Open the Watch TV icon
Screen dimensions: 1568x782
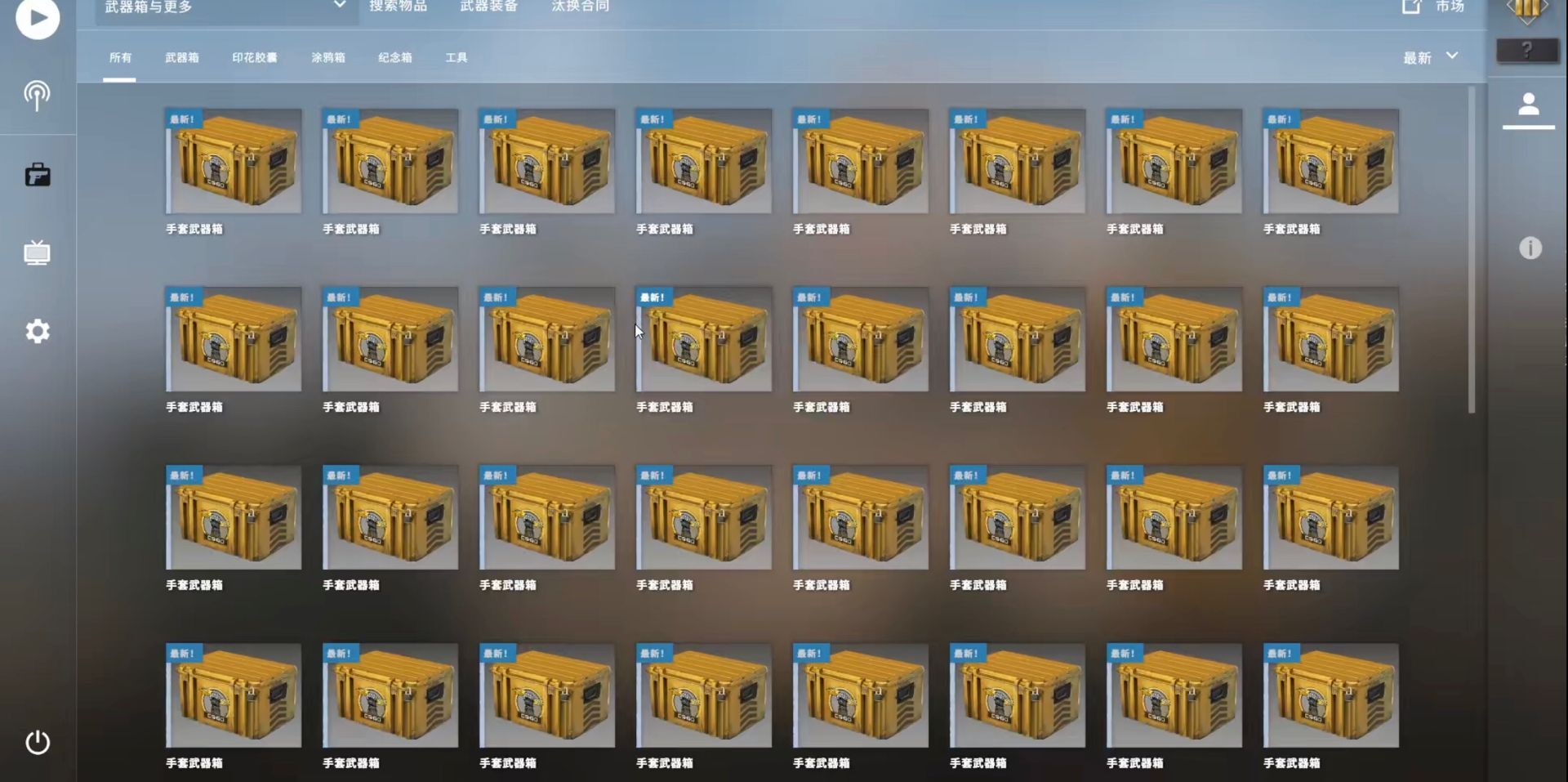click(37, 252)
